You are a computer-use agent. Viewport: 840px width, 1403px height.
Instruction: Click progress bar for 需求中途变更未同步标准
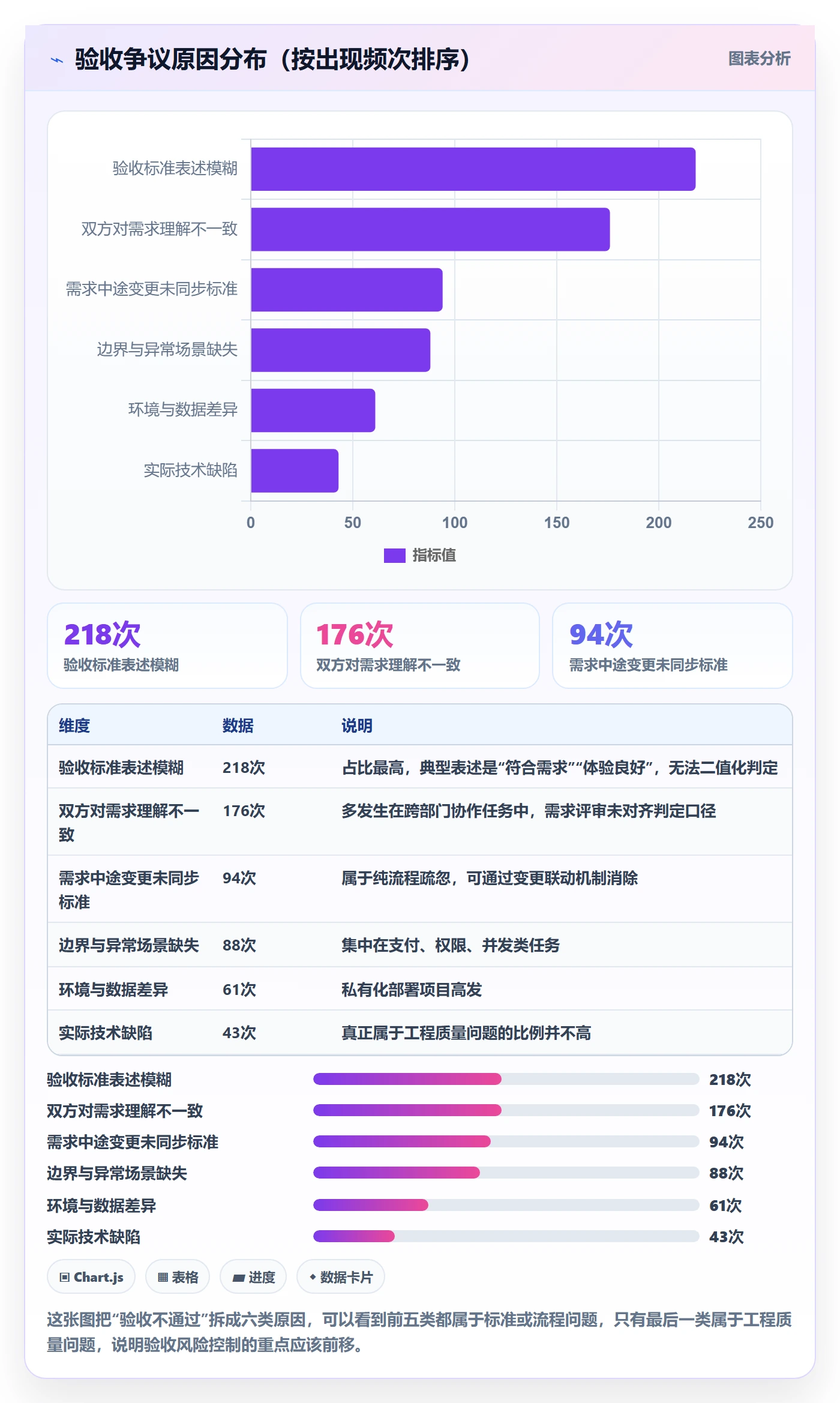click(506, 1141)
